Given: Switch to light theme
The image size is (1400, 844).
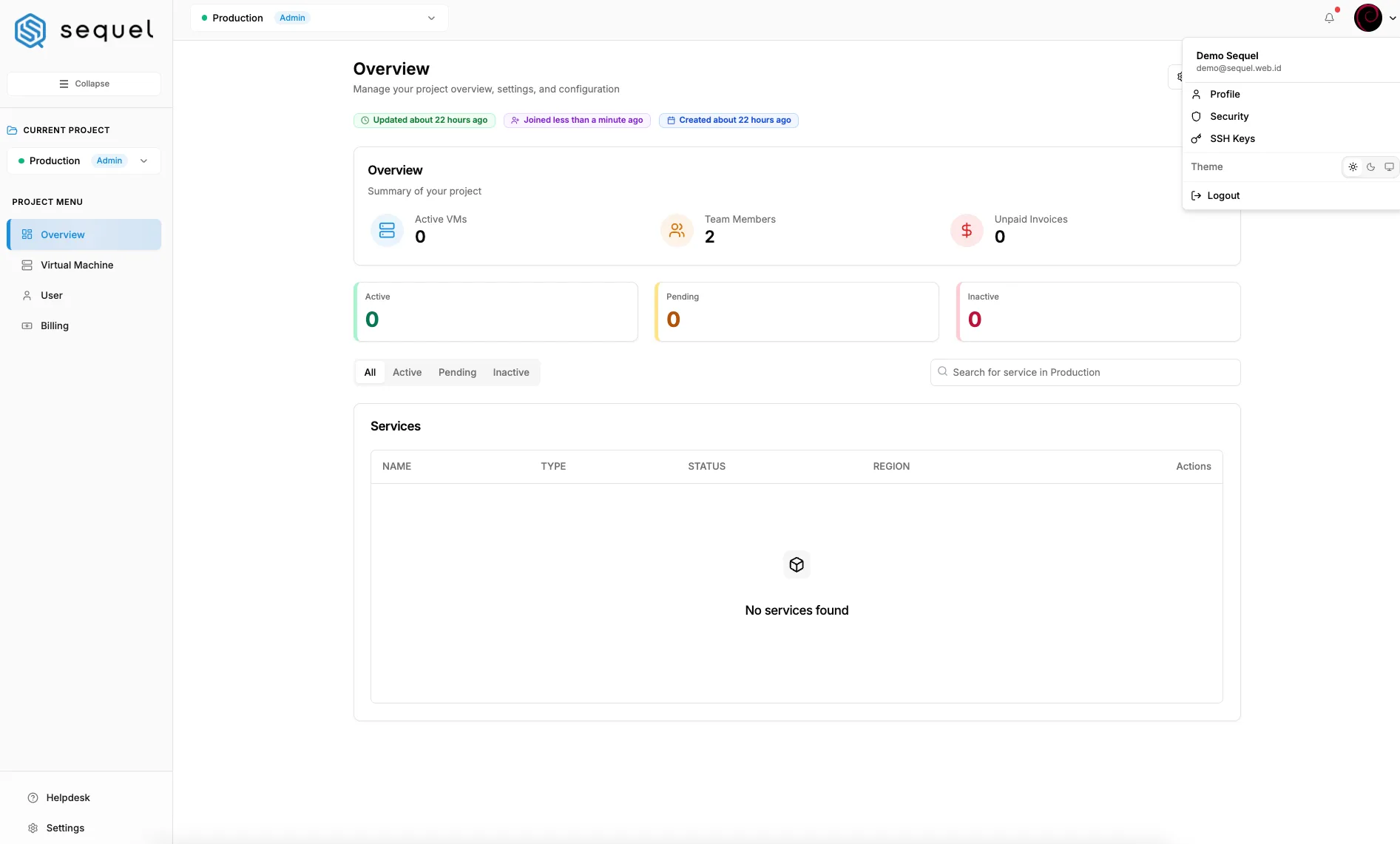Looking at the screenshot, I should 1353,167.
